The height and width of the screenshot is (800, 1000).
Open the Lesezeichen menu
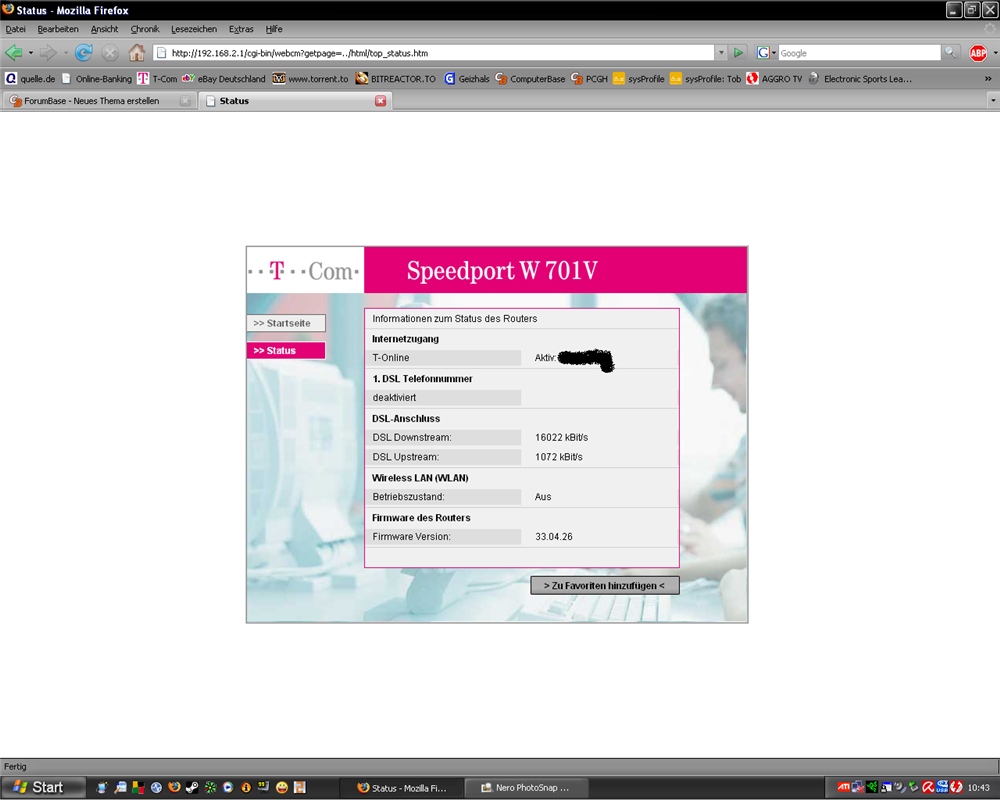pyautogui.click(x=194, y=29)
